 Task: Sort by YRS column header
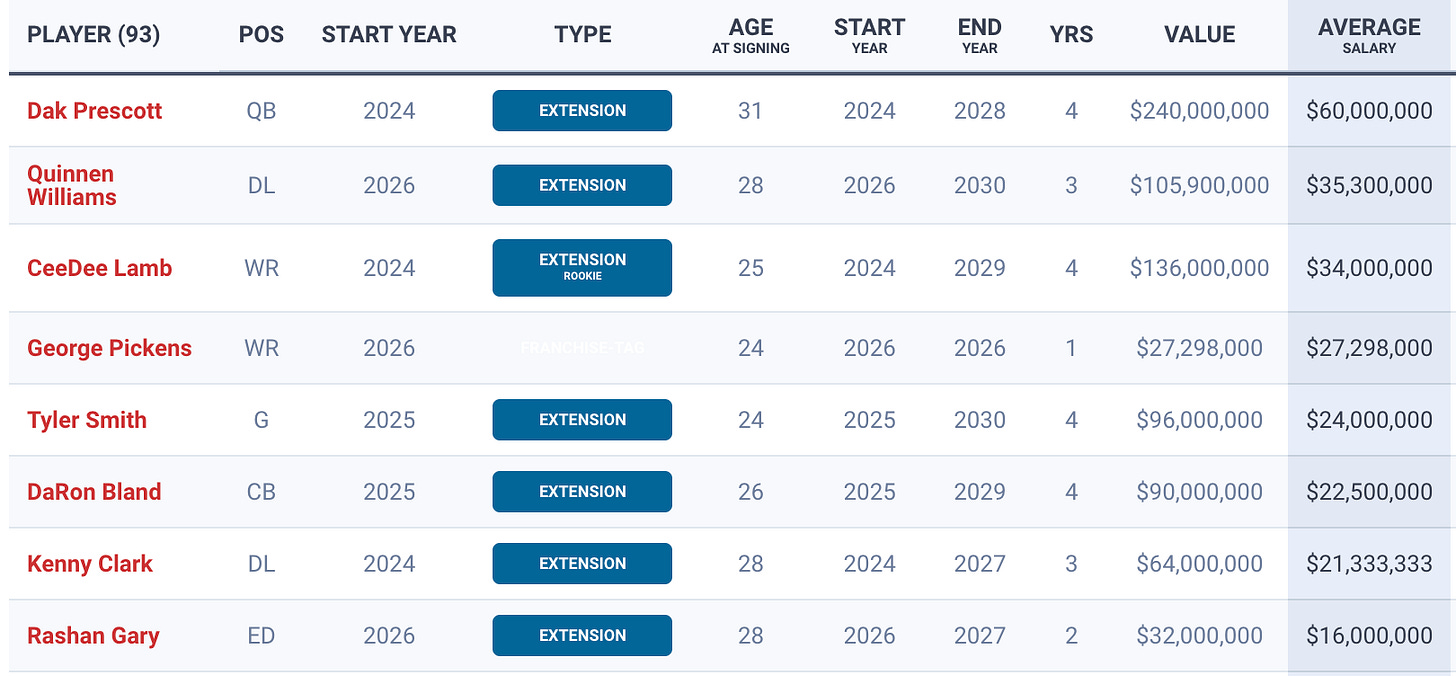1071,34
